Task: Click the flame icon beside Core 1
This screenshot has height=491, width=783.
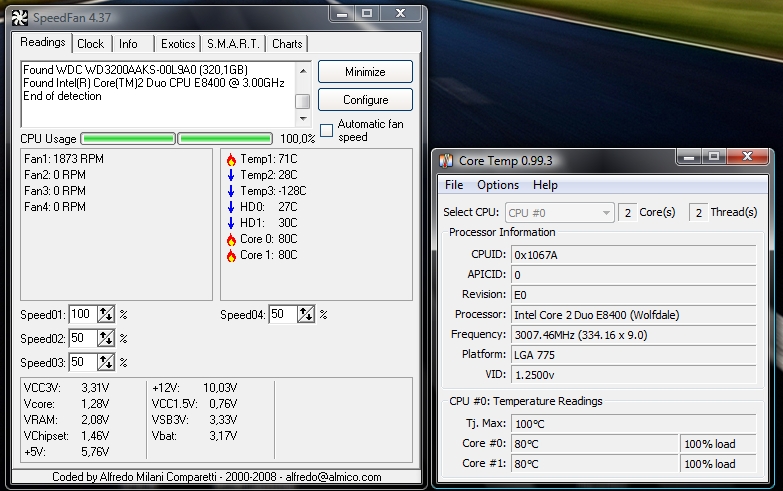Action: coord(231,255)
